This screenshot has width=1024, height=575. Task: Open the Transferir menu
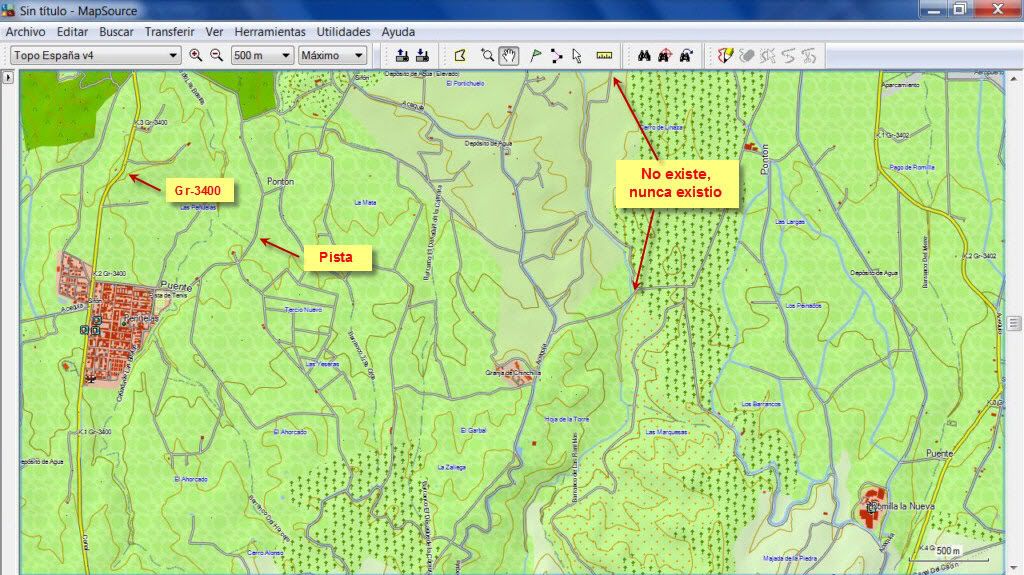169,31
